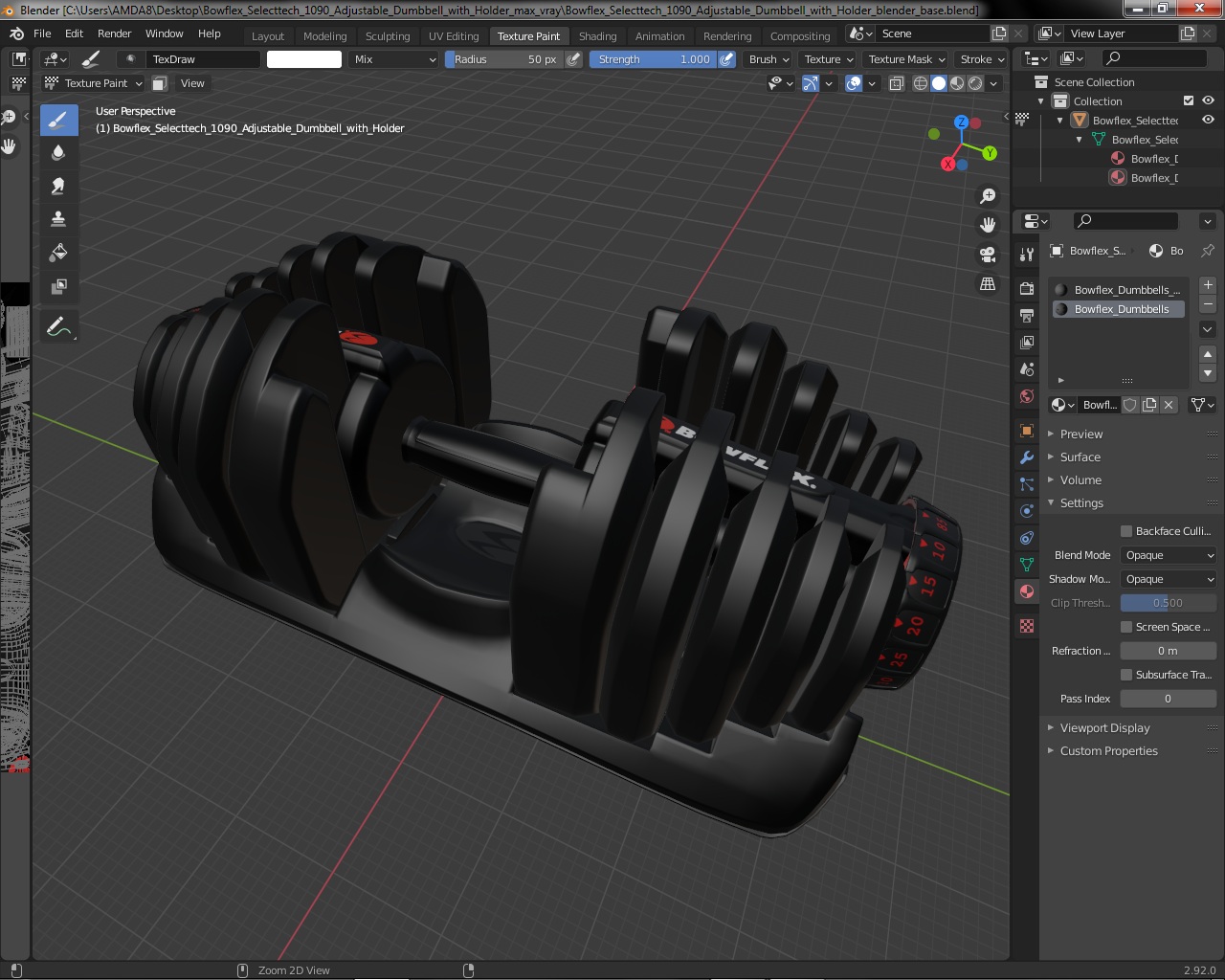The height and width of the screenshot is (980, 1225).
Task: Toggle fake user shield for material
Action: (1130, 405)
